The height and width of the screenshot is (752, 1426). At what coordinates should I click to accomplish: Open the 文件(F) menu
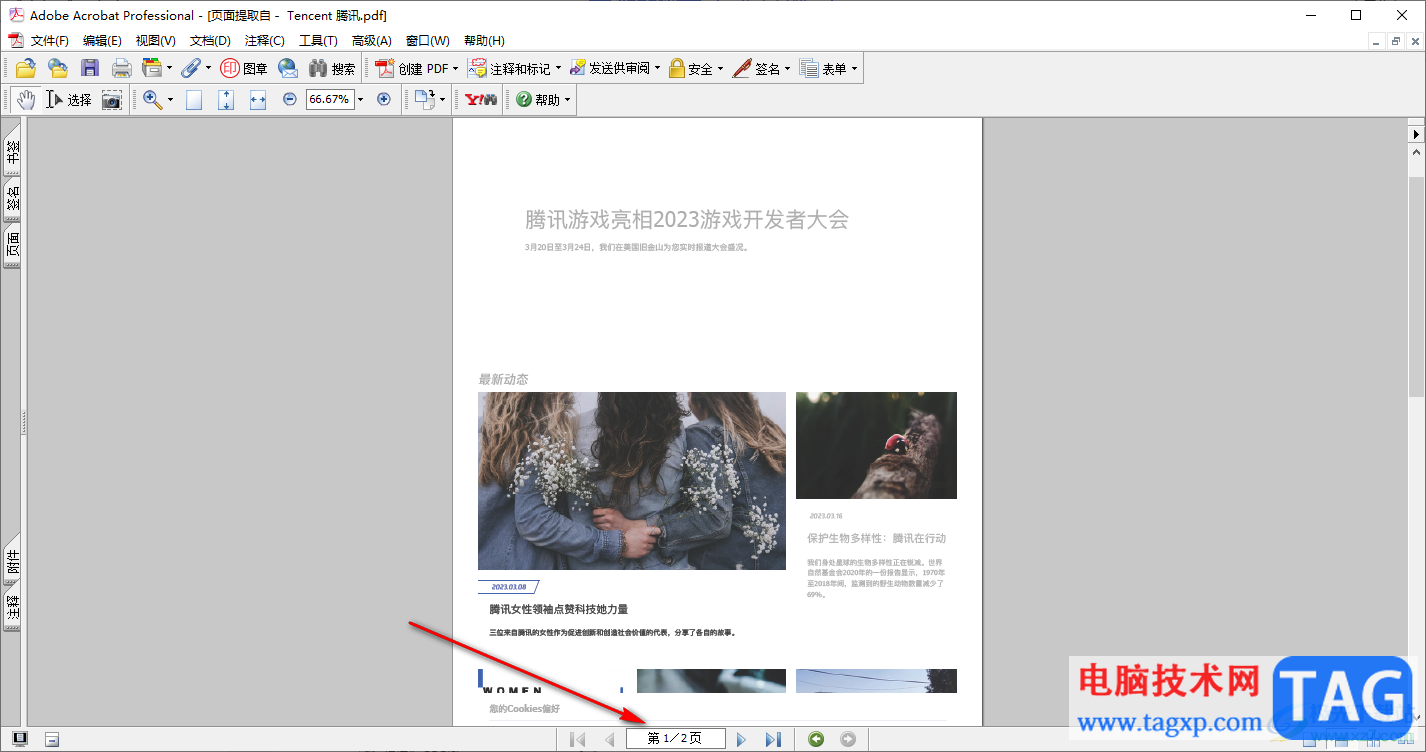50,41
